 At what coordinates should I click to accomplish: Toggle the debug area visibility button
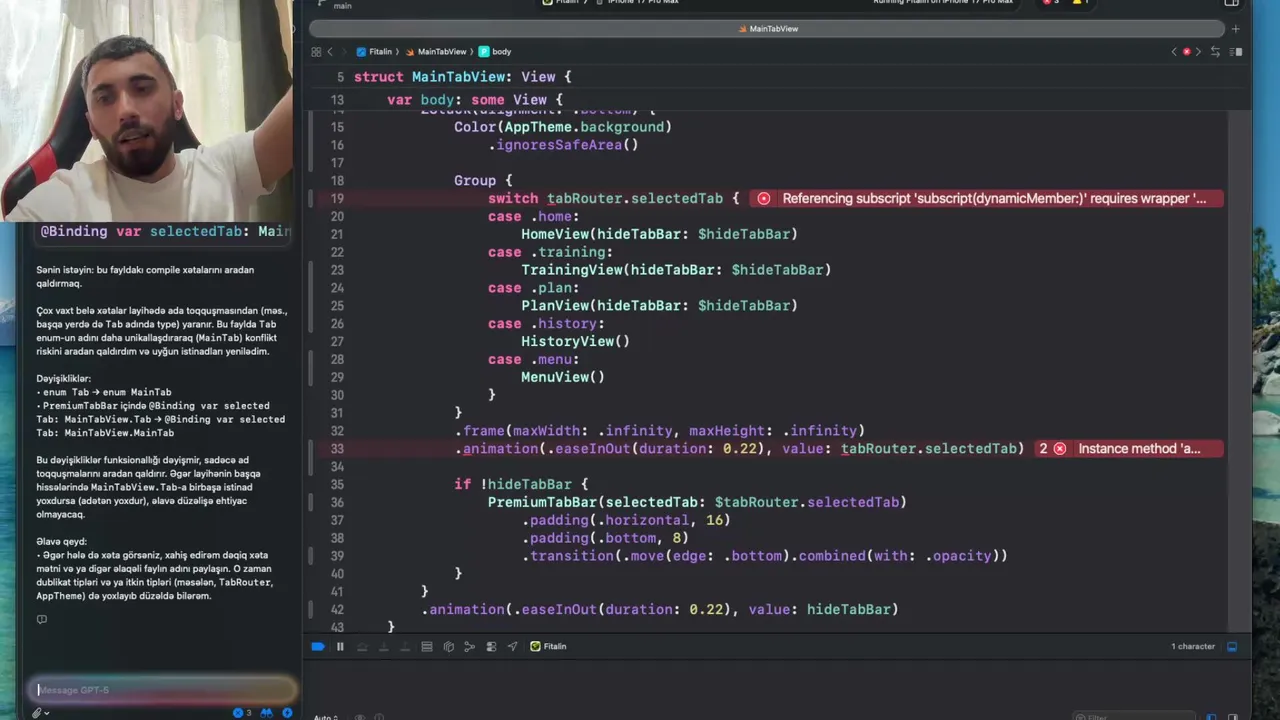(1232, 647)
